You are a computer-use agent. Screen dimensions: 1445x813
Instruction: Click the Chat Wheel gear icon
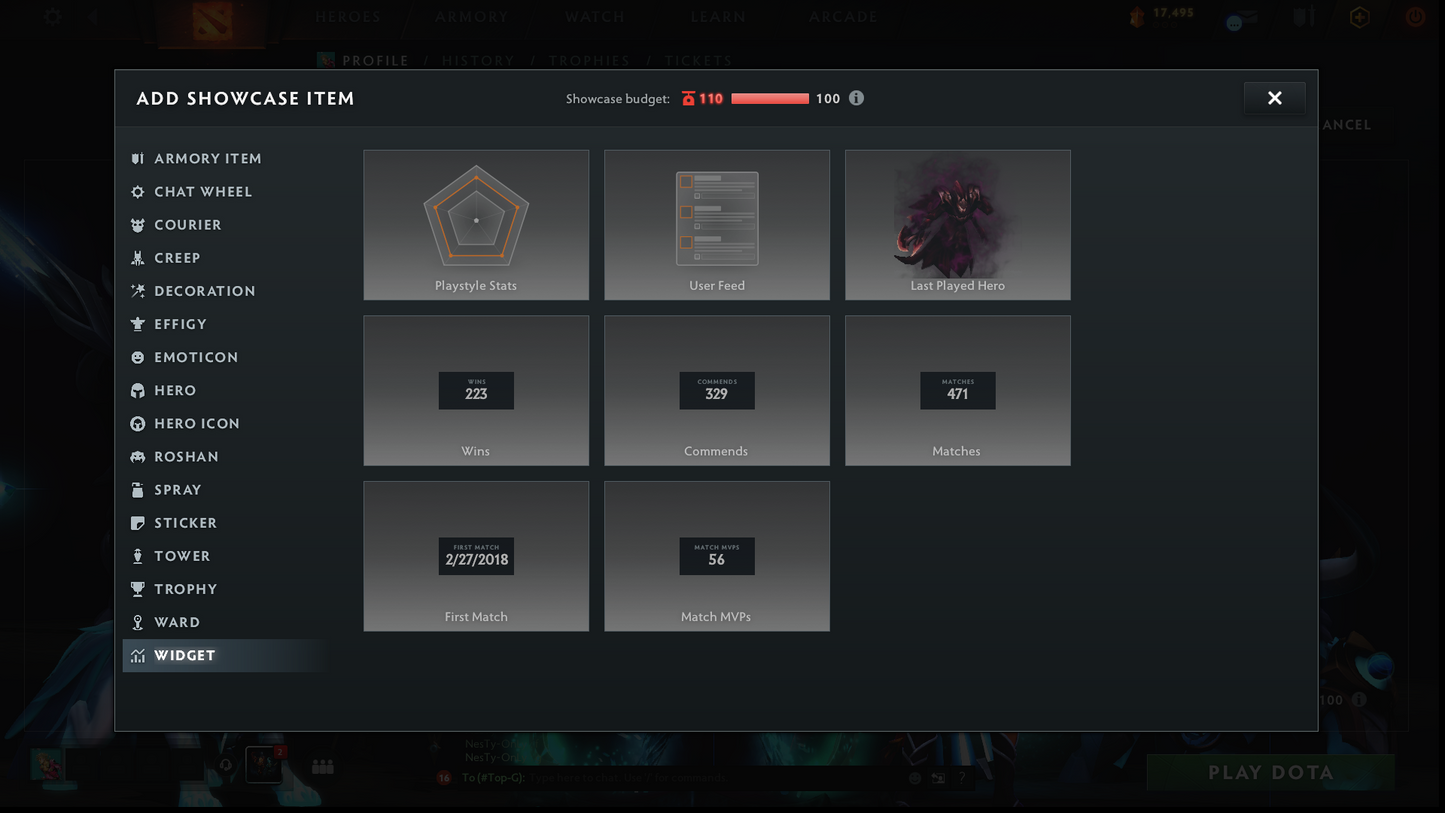pyautogui.click(x=138, y=192)
